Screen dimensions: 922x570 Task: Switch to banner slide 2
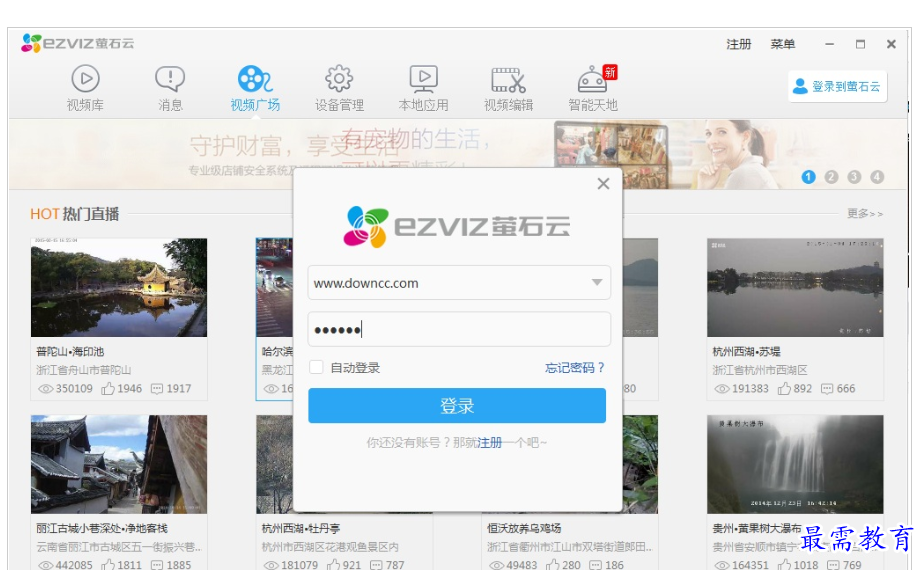tap(831, 176)
